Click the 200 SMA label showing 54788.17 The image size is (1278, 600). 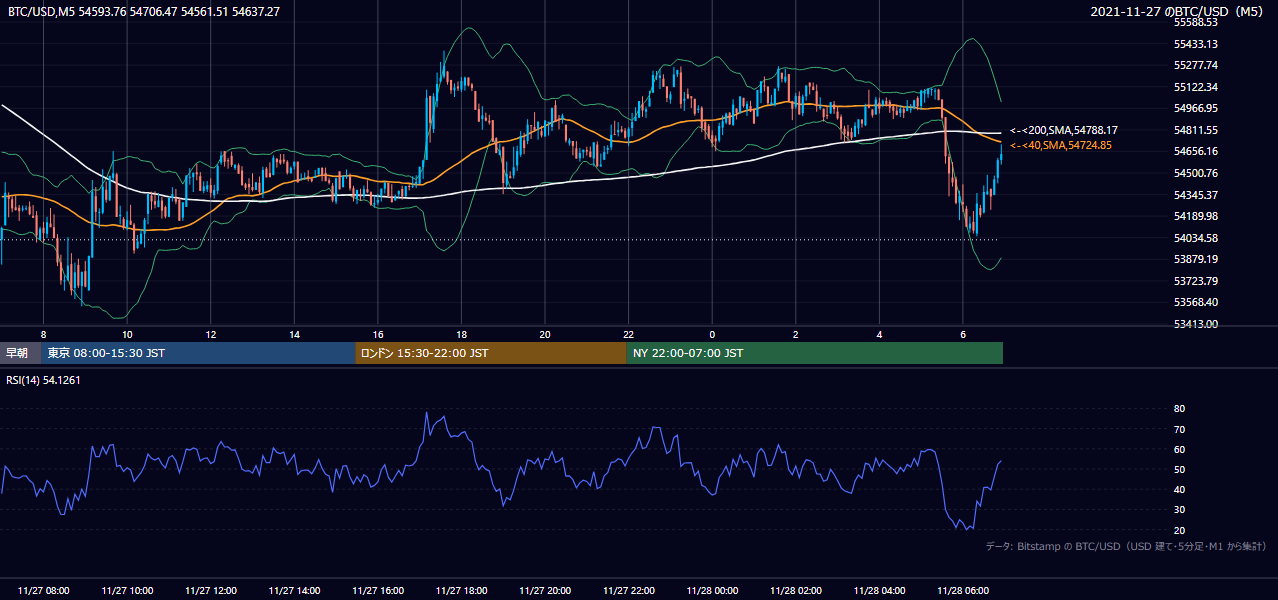pyautogui.click(x=1064, y=130)
